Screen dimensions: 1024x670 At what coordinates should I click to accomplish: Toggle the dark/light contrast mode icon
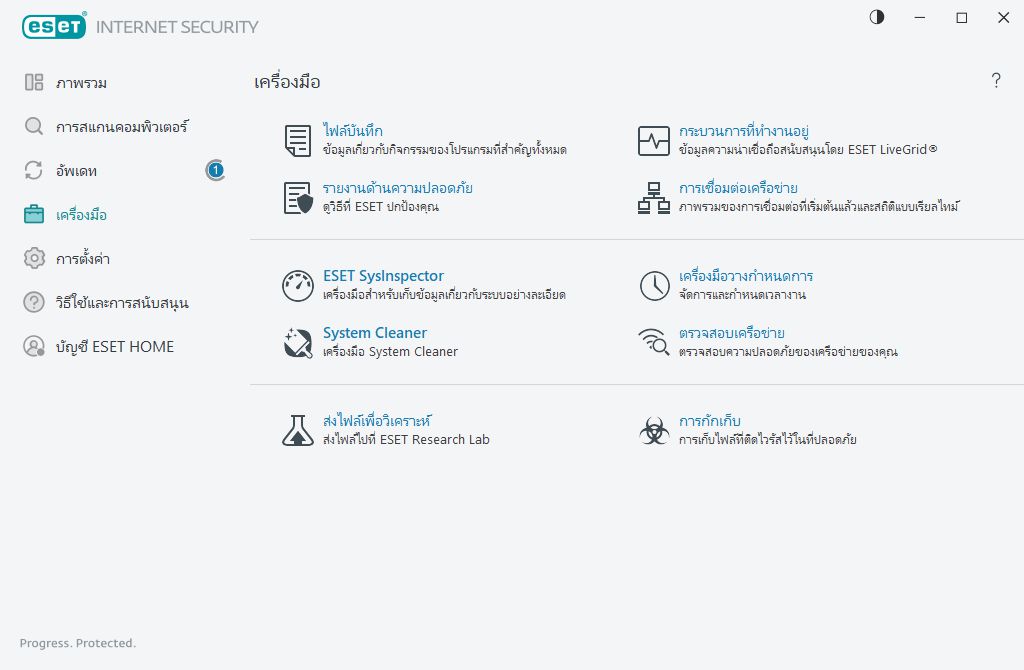(x=877, y=17)
